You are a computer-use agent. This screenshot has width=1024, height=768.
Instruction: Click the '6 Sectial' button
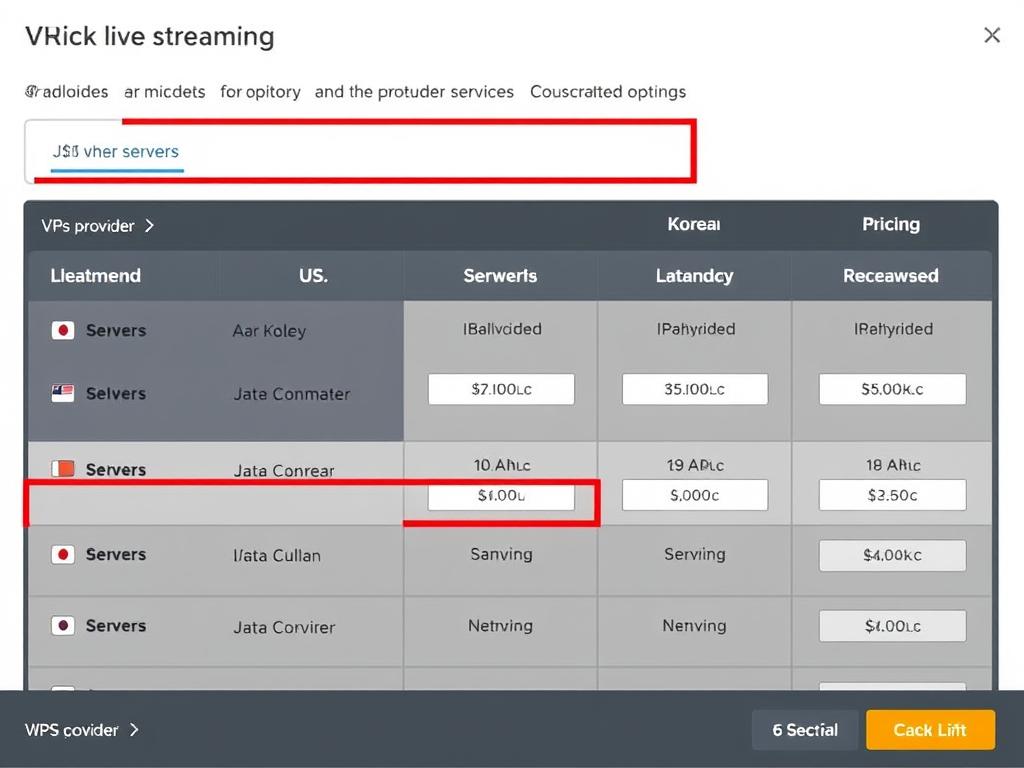click(x=805, y=729)
